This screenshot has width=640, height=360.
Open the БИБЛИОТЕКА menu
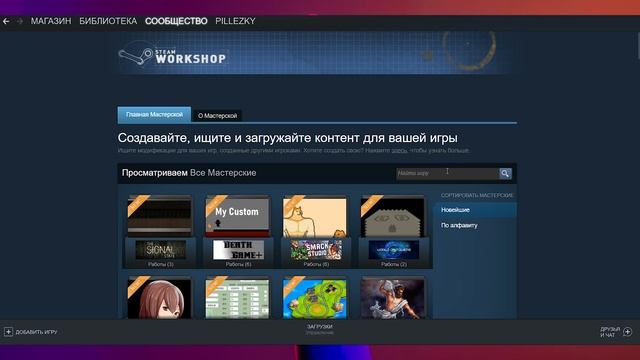pyautogui.click(x=108, y=21)
